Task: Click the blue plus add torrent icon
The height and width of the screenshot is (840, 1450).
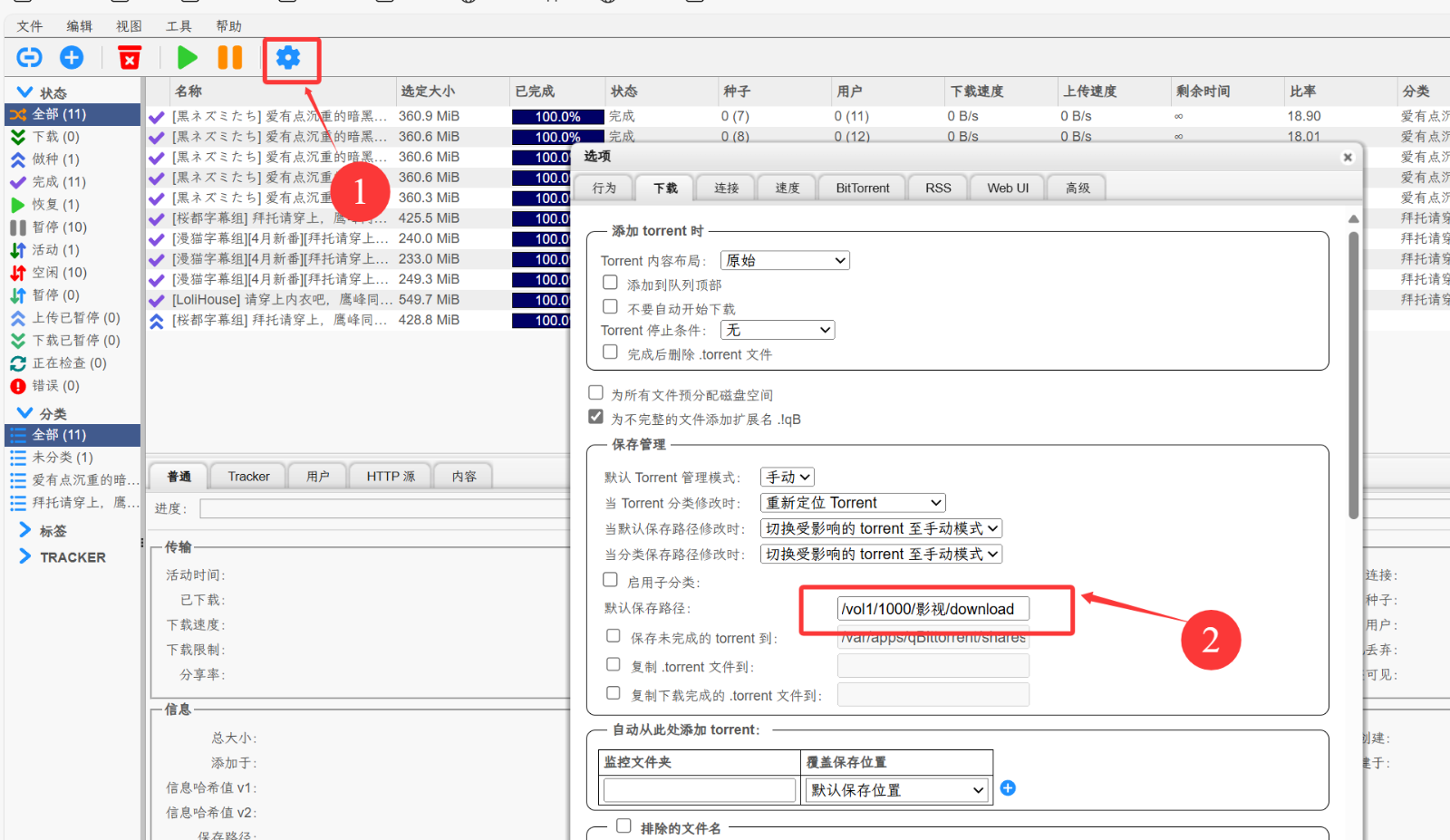Action: (72, 57)
